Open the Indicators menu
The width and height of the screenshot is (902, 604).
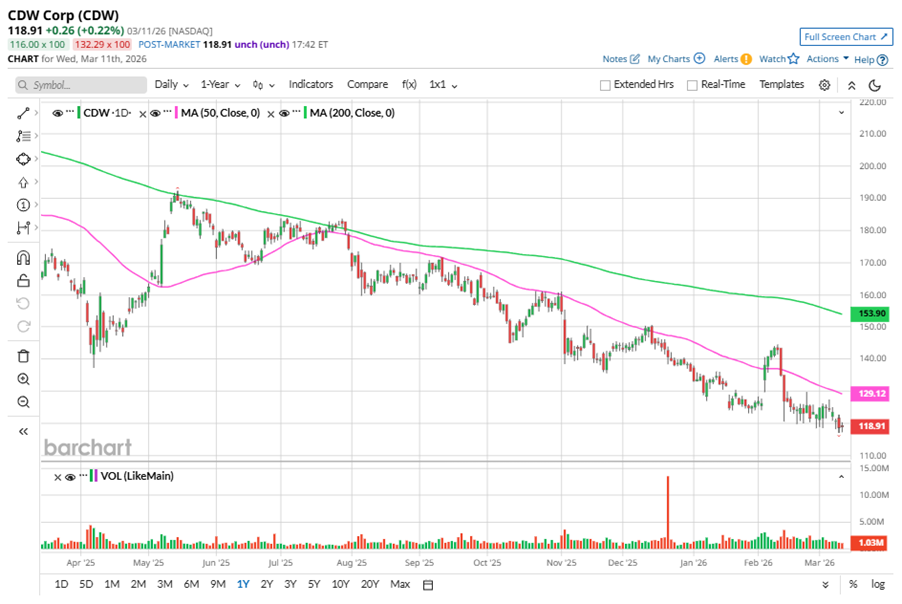[x=311, y=85]
